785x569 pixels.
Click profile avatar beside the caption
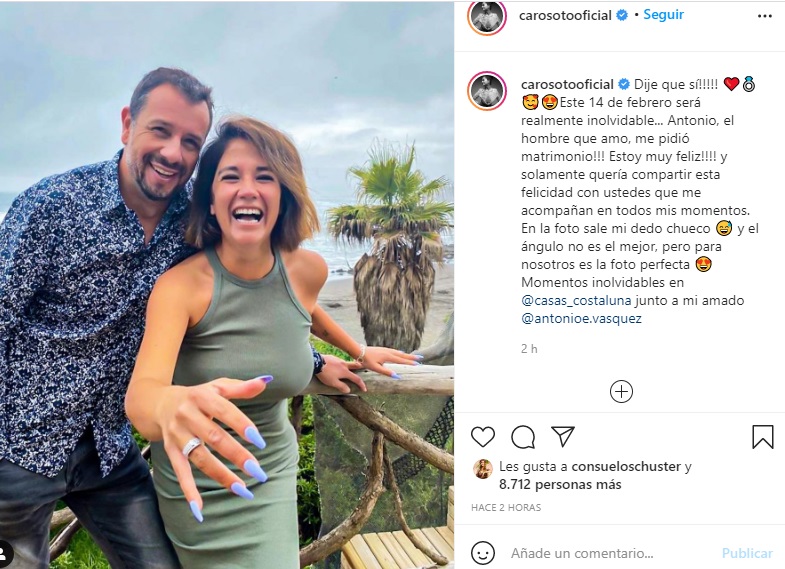(x=487, y=90)
